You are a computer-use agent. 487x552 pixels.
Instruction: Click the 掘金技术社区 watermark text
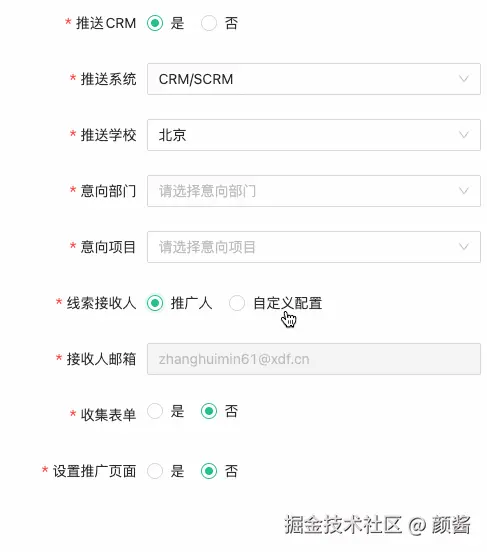pos(343,525)
